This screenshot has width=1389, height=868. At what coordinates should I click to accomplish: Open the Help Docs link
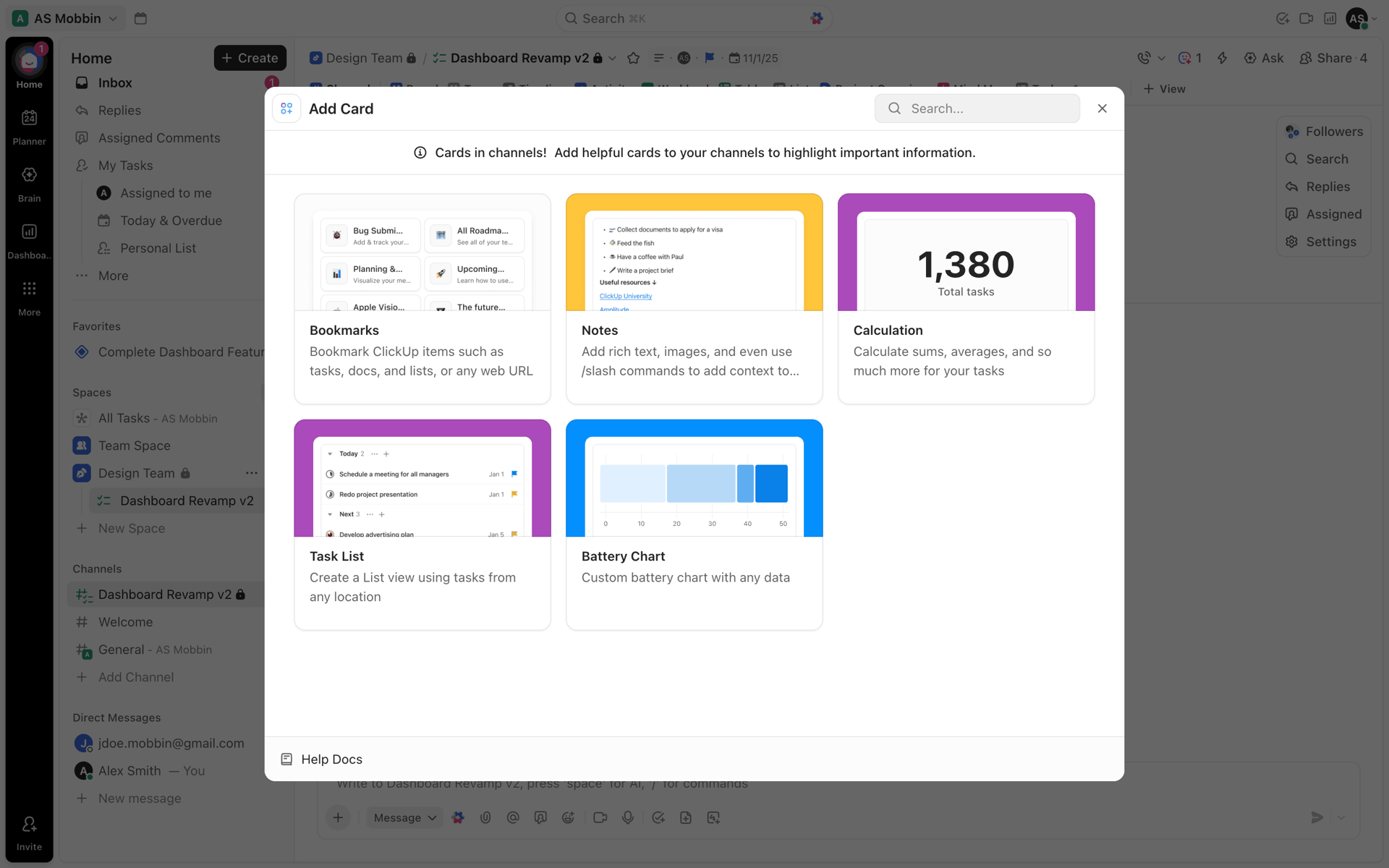(x=321, y=759)
